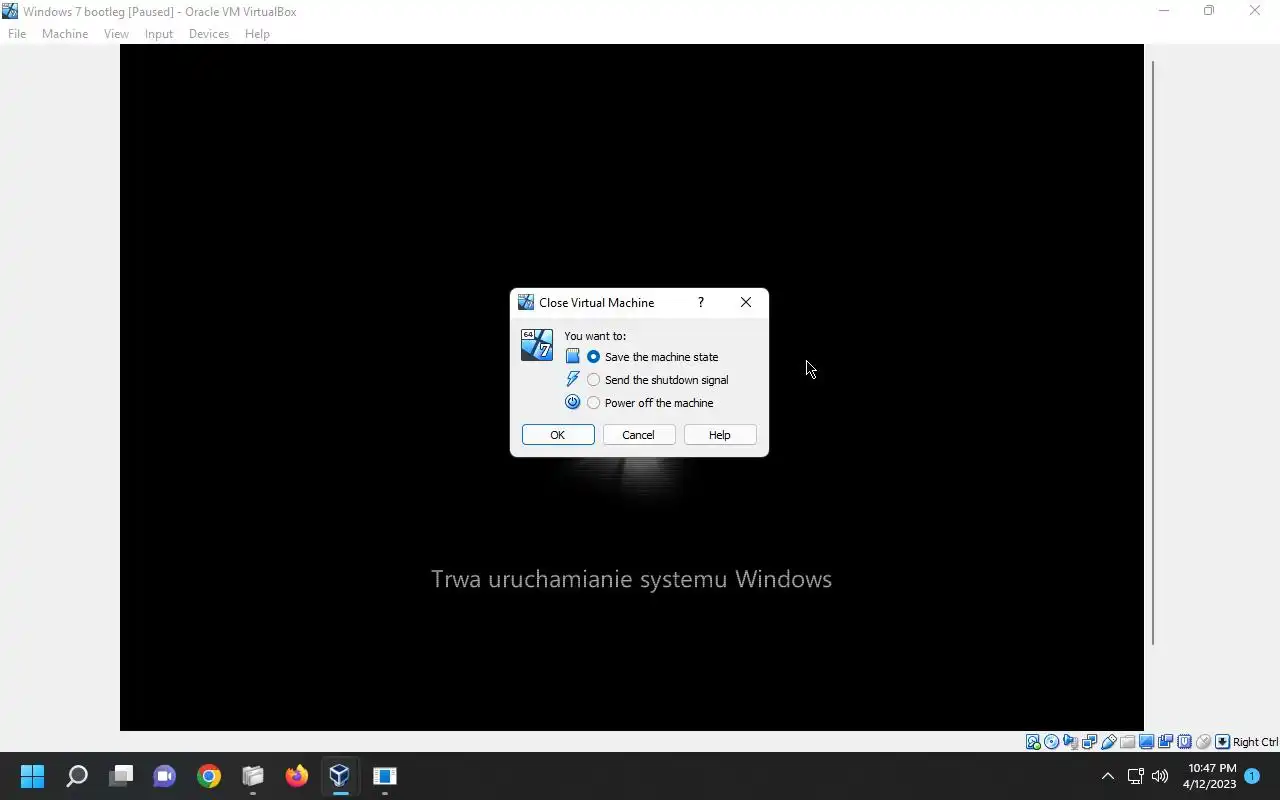Click optical disk indicator in status bar
The image size is (1280, 800).
click(1051, 742)
